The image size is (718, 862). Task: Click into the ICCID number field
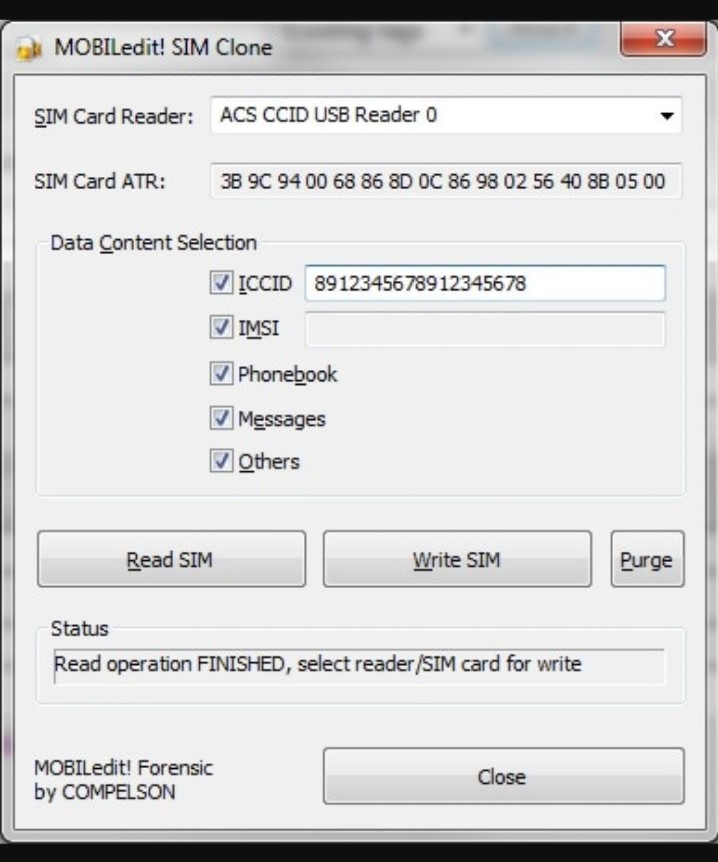485,283
